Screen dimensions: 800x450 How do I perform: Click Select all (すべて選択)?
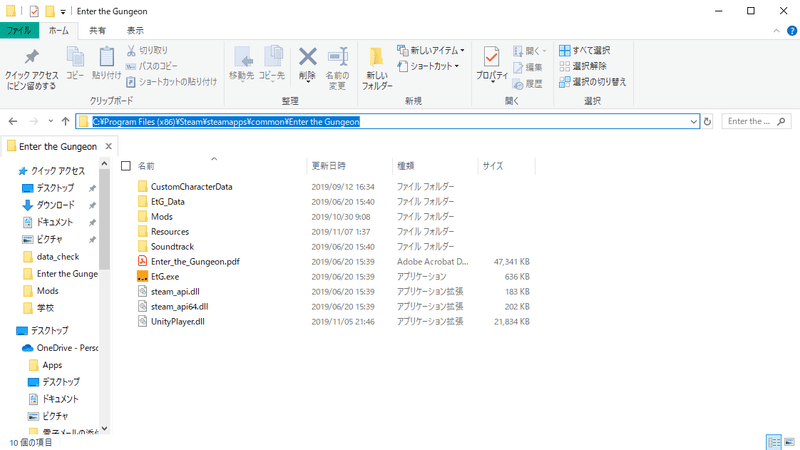click(585, 51)
